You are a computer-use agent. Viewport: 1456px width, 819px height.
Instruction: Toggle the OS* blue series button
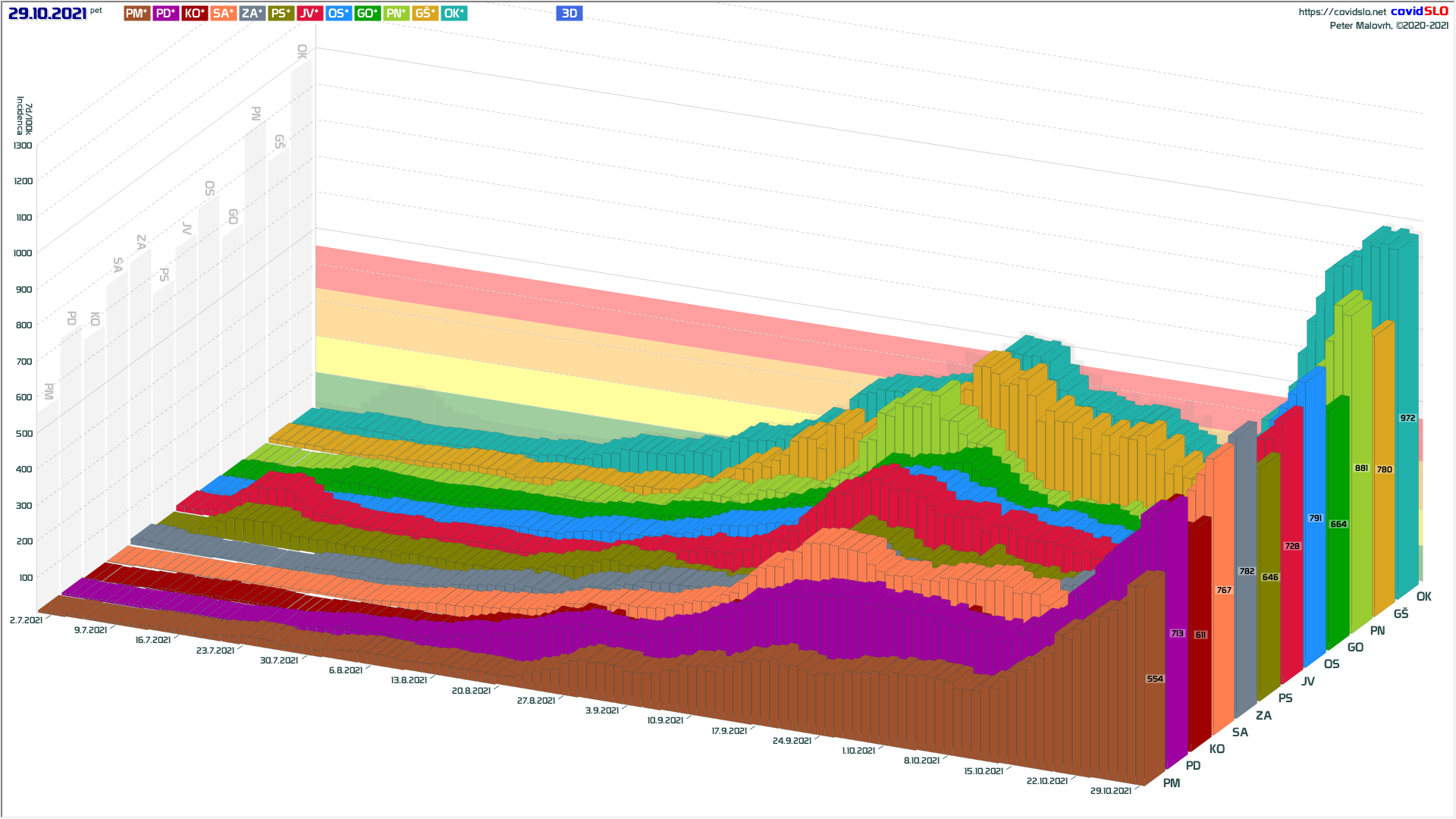[x=338, y=14]
